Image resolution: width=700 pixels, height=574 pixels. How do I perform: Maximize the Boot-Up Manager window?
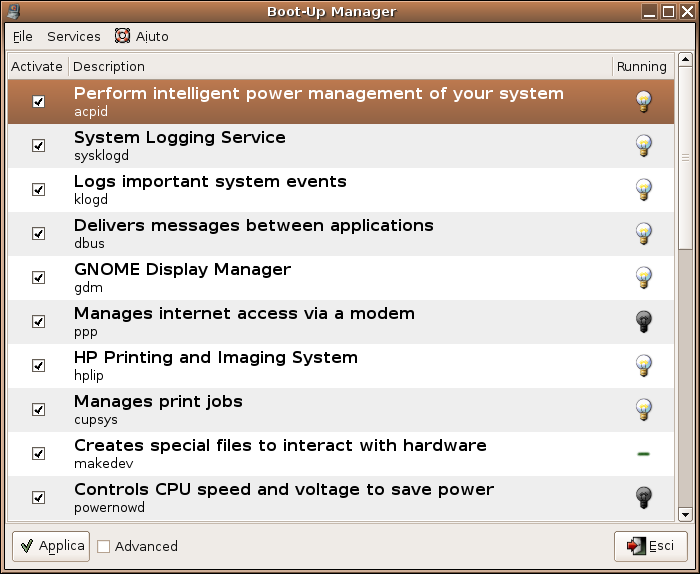pyautogui.click(x=668, y=12)
